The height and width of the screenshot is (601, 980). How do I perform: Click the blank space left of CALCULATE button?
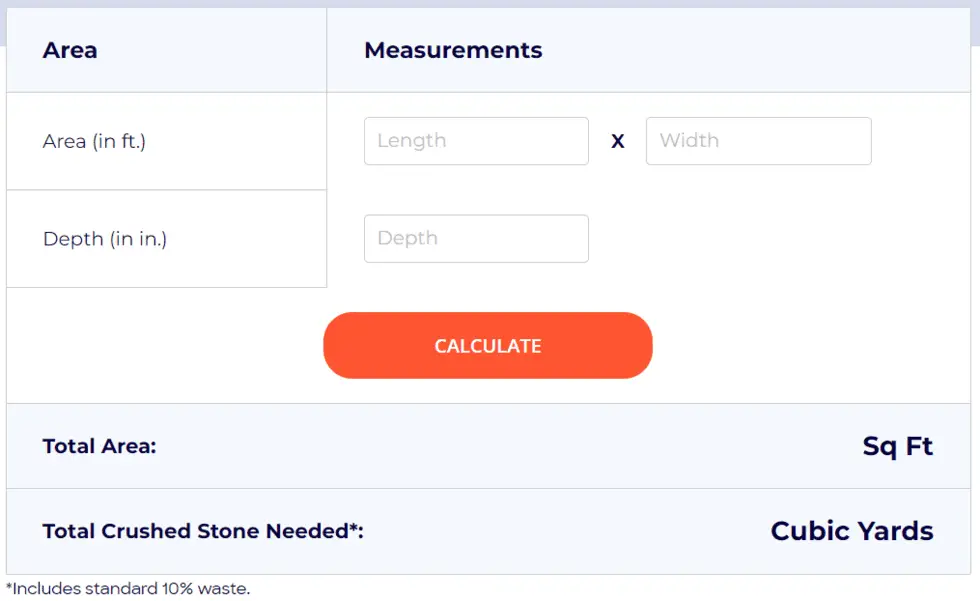click(164, 345)
